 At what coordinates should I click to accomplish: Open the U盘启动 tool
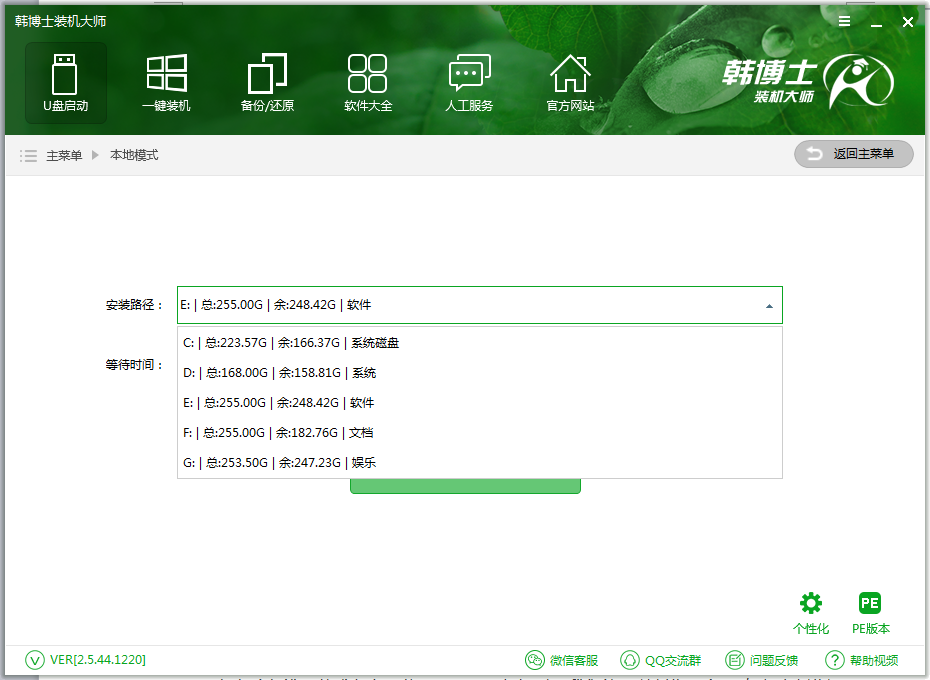65,83
